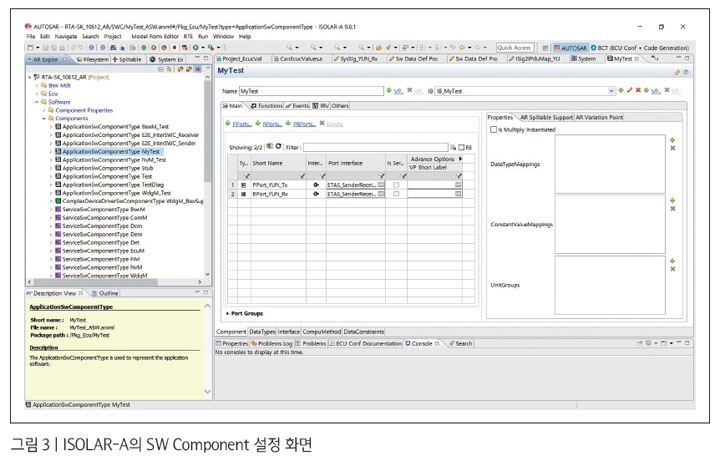
Task: Select the AUTOSAR perspective button
Action: tap(570, 48)
